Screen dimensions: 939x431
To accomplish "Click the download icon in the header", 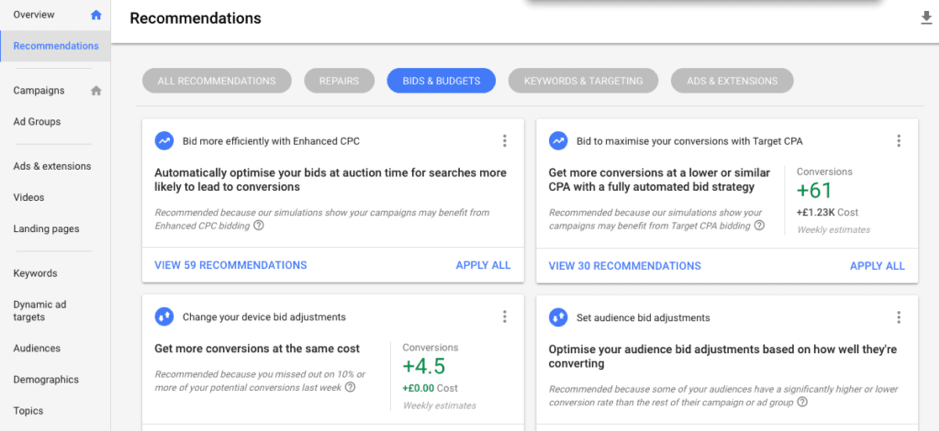I will 926,18.
